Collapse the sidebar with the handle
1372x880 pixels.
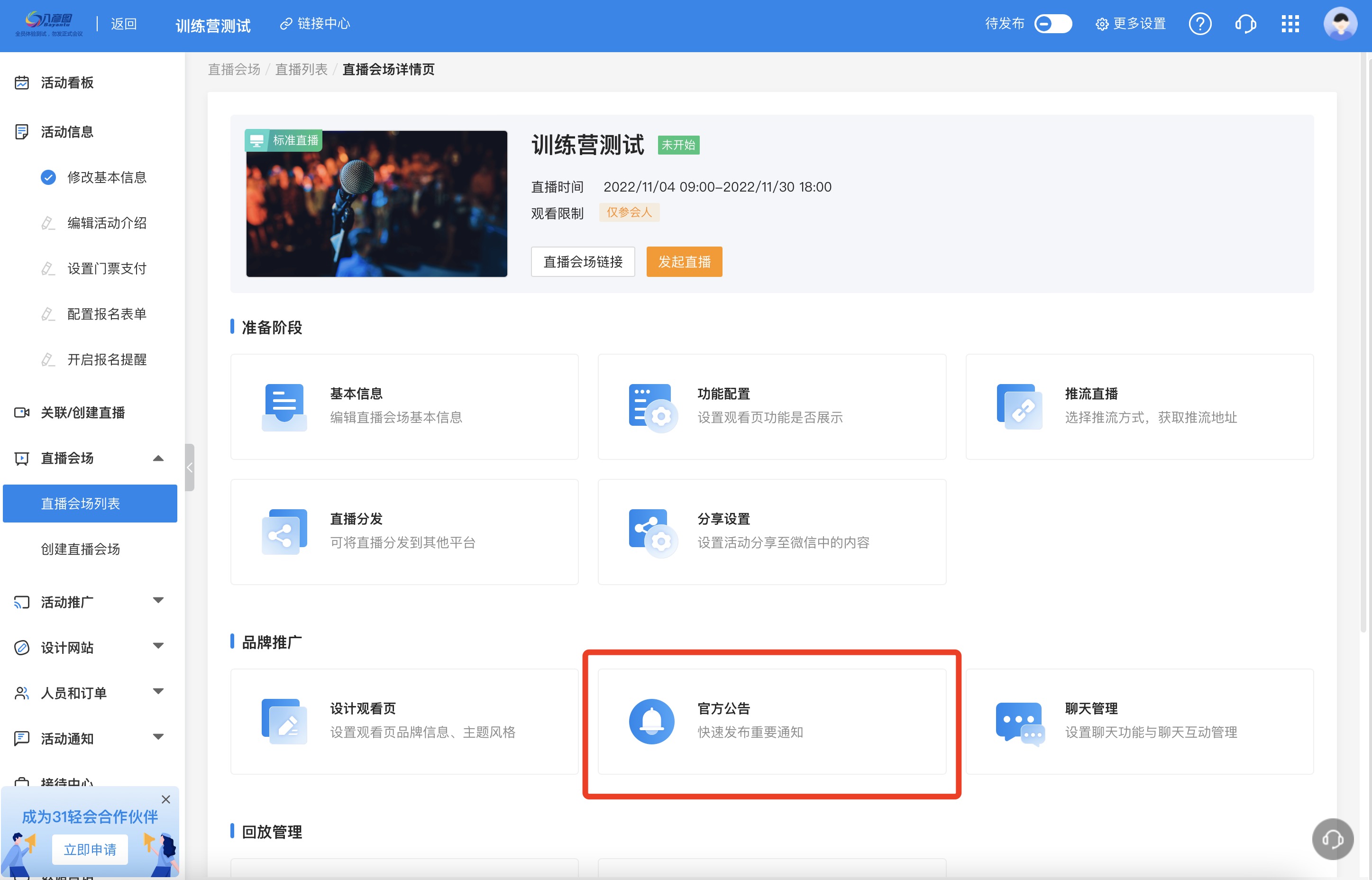pos(190,467)
